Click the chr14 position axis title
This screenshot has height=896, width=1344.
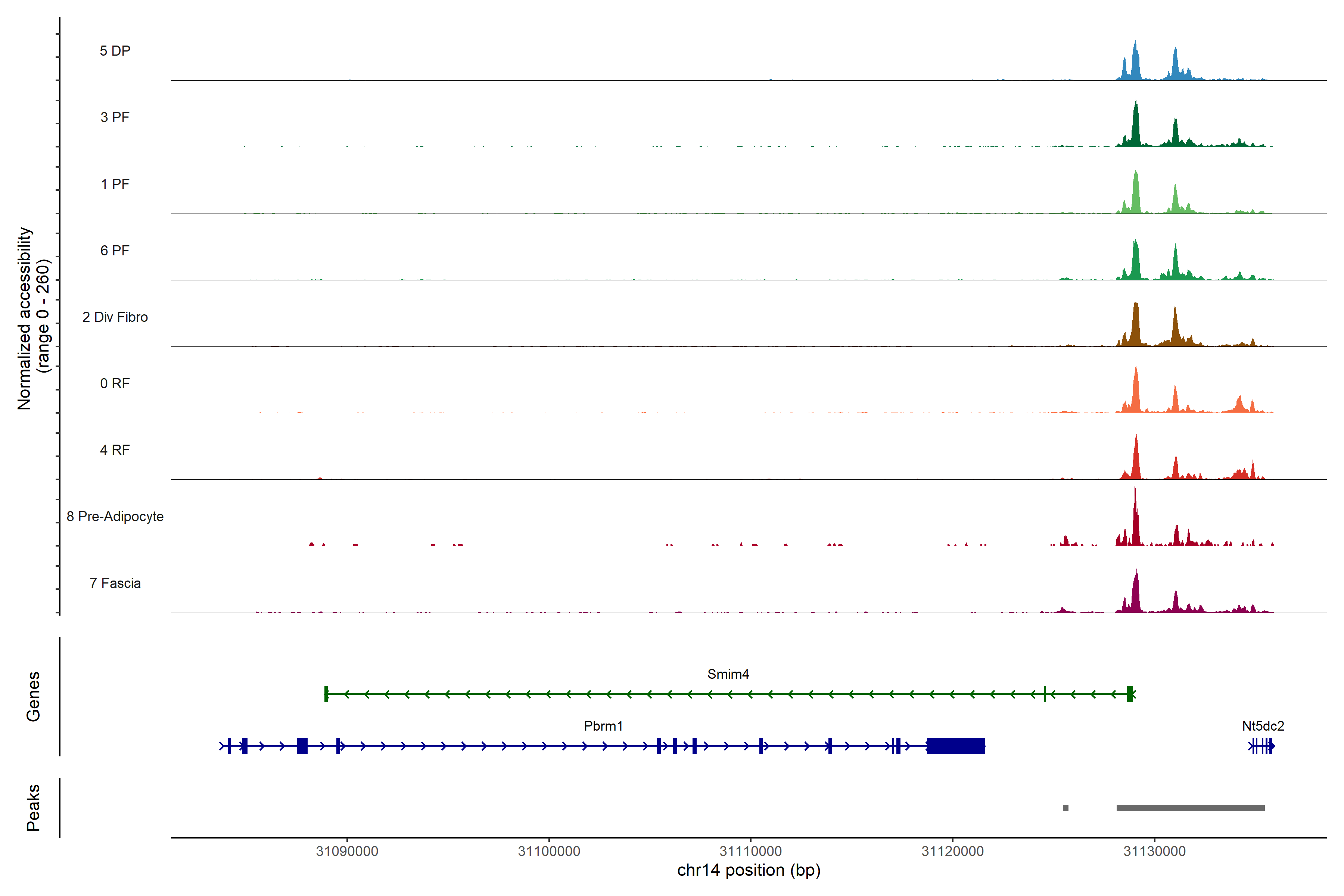(749, 870)
